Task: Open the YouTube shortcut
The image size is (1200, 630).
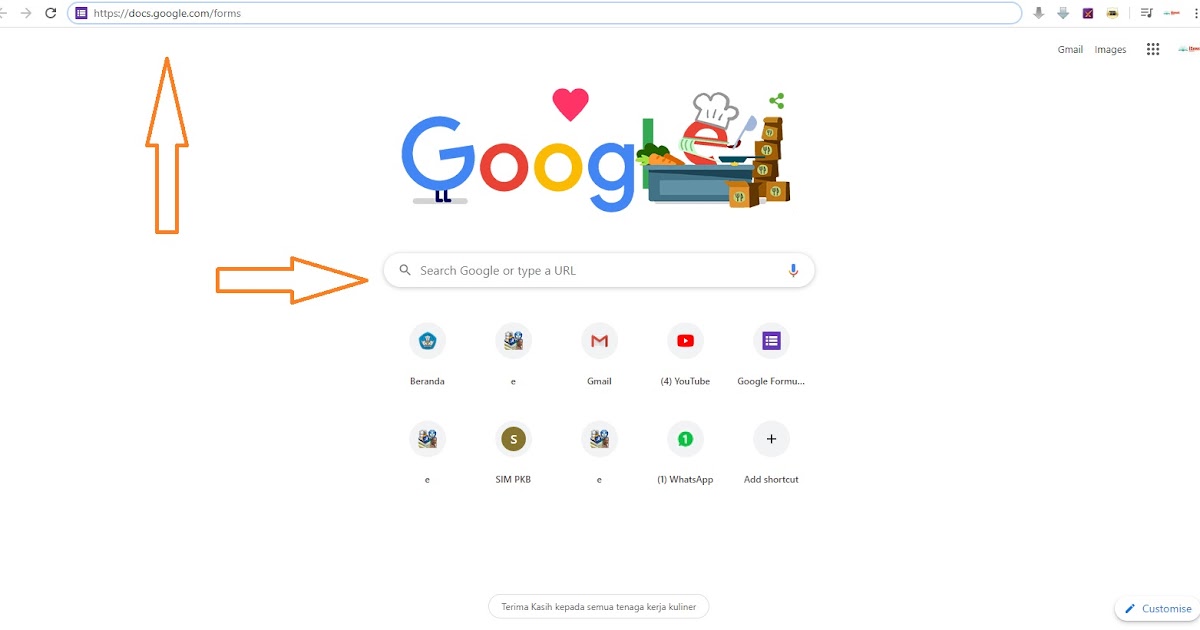Action: (x=685, y=355)
